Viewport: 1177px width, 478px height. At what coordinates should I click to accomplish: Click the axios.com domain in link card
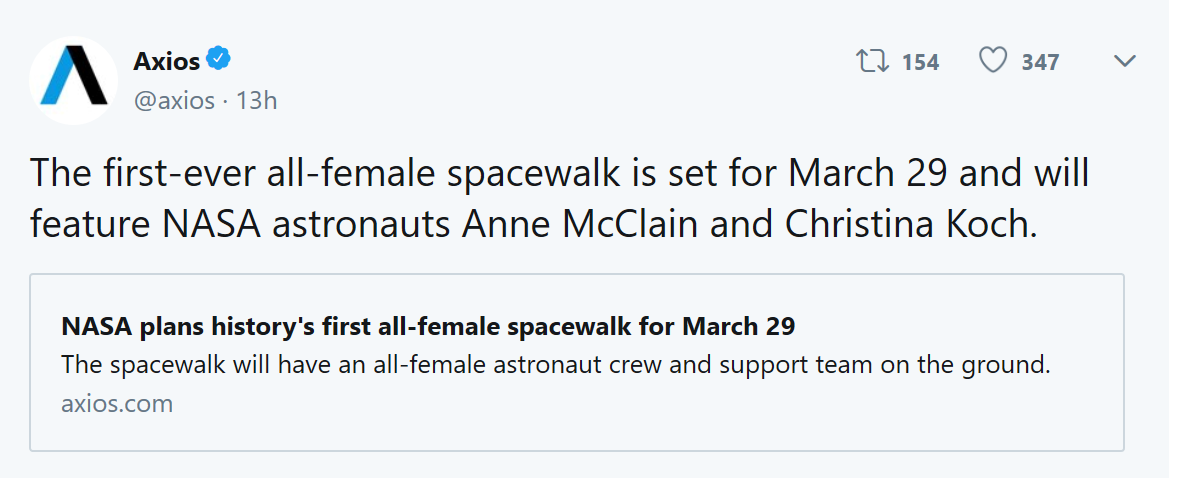(x=117, y=404)
